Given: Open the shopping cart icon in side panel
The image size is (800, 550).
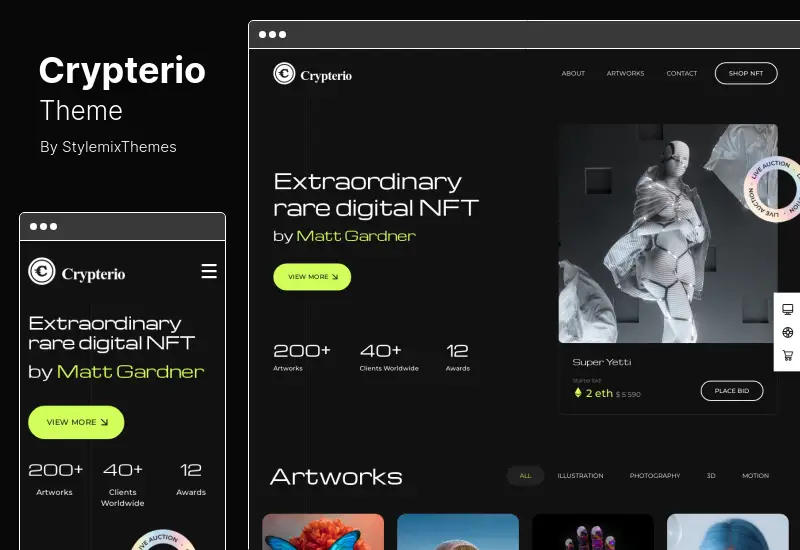Looking at the screenshot, I should (788, 356).
